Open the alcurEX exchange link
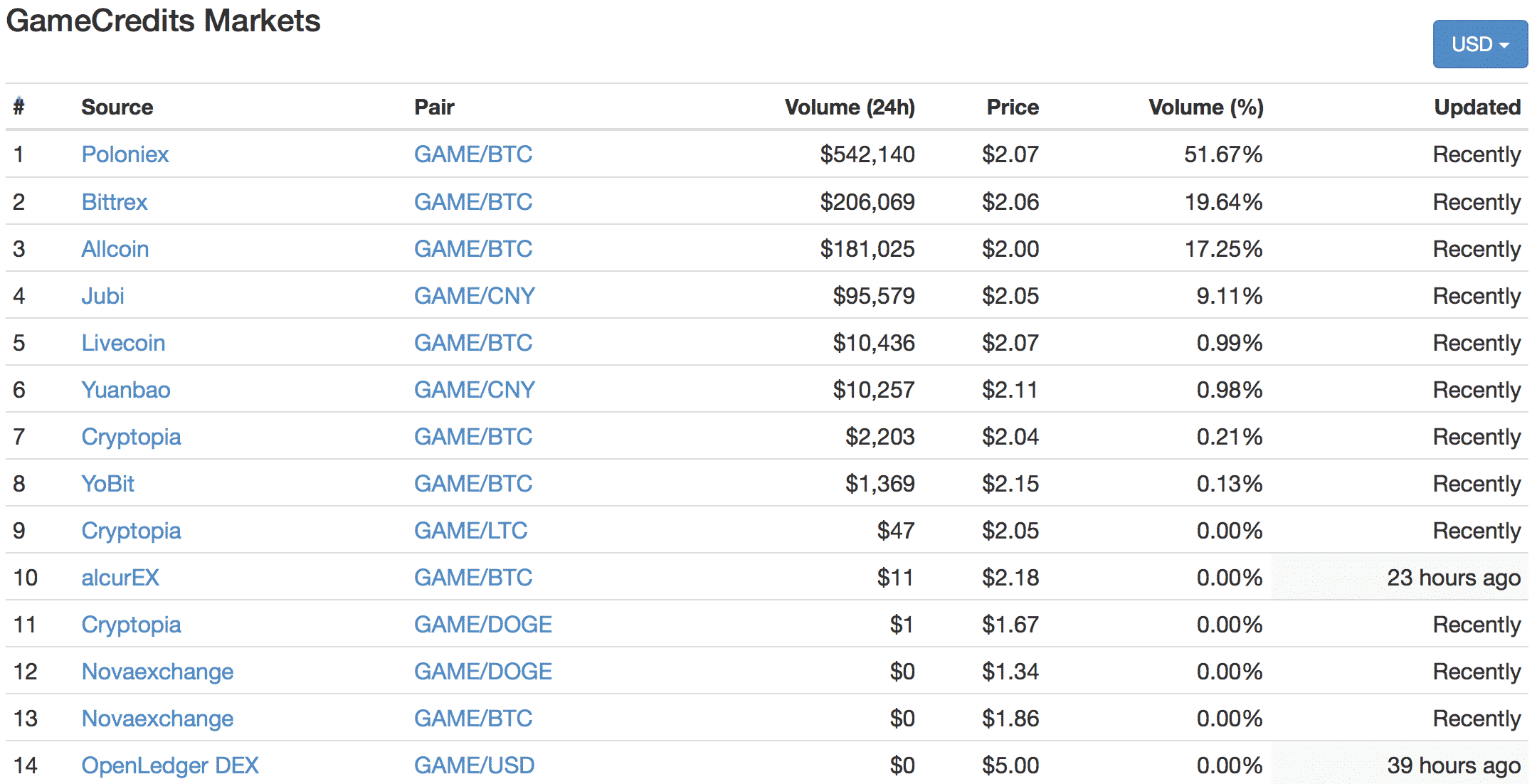Screen dimensions: 1537x784 pyautogui.click(x=120, y=577)
